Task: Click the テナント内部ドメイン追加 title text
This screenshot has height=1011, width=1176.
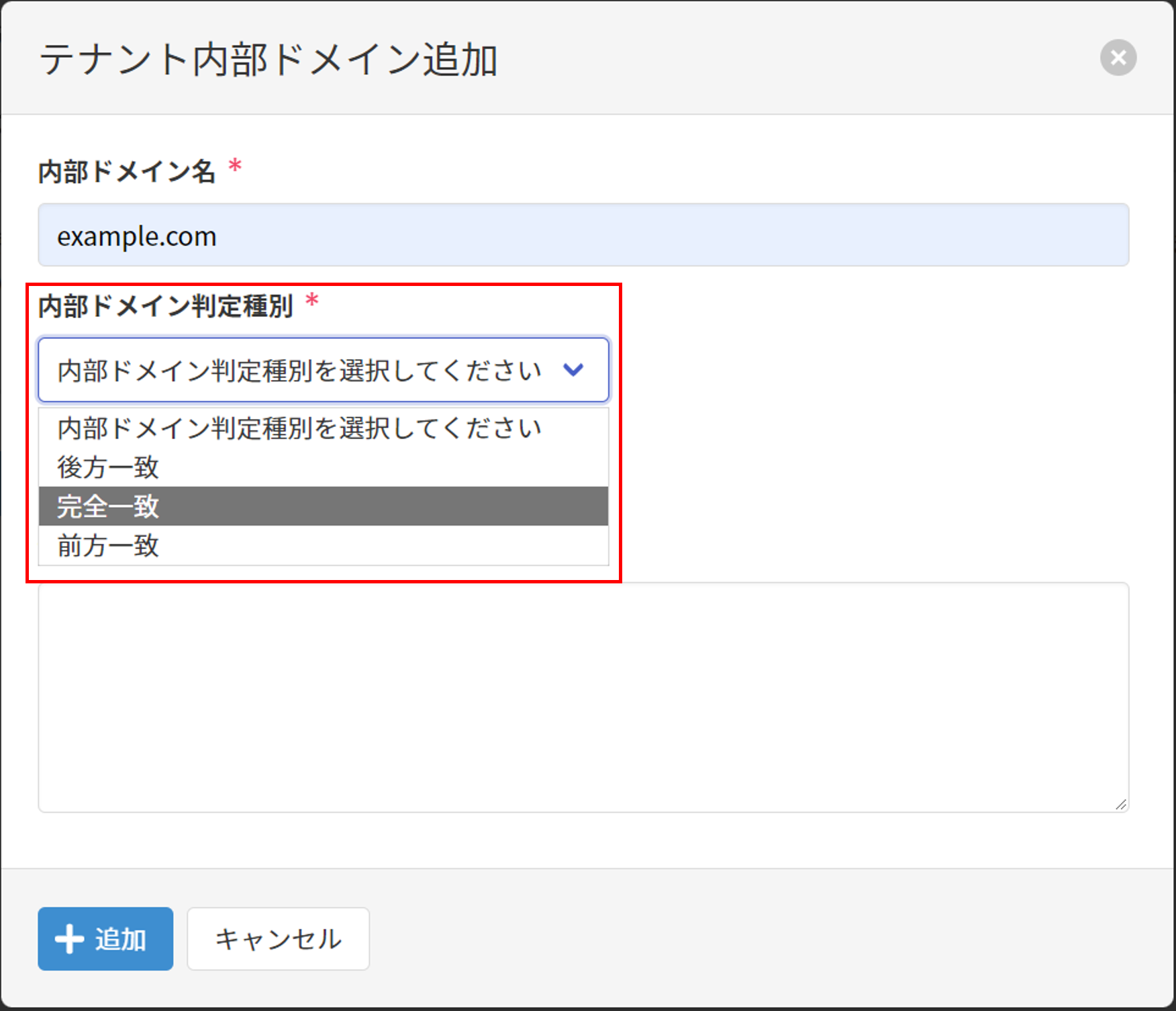Action: tap(268, 59)
